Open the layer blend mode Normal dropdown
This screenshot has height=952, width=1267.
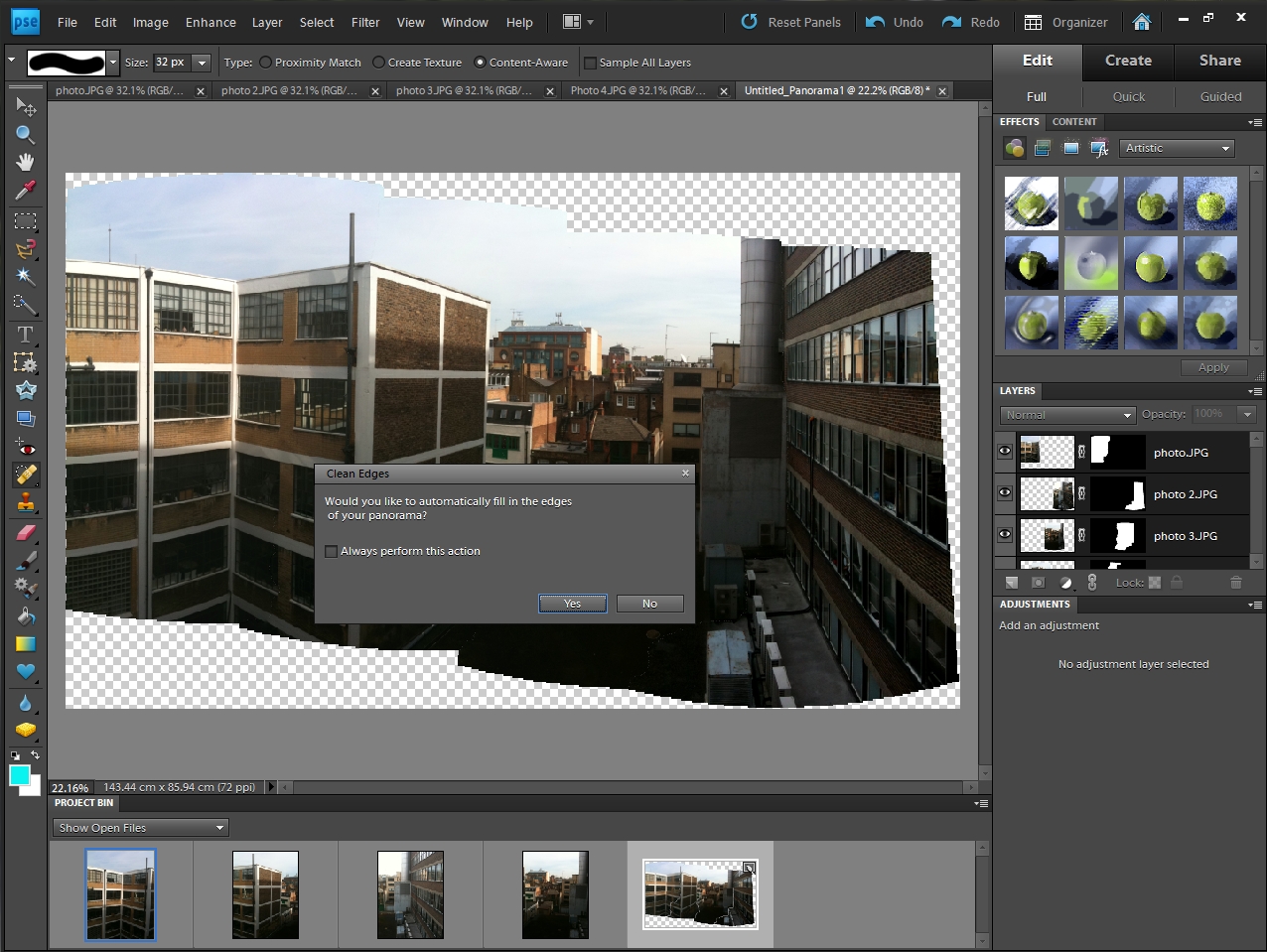click(1067, 415)
